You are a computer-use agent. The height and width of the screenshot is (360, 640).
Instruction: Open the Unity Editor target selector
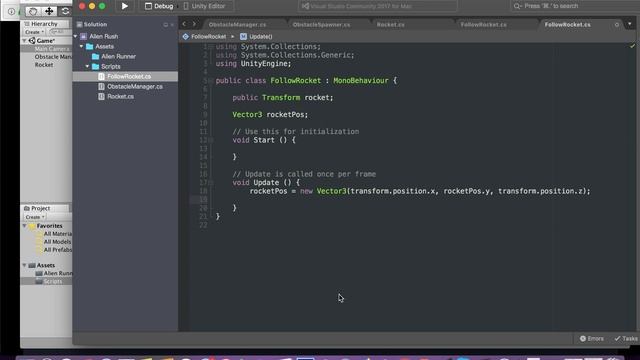coord(204,6)
